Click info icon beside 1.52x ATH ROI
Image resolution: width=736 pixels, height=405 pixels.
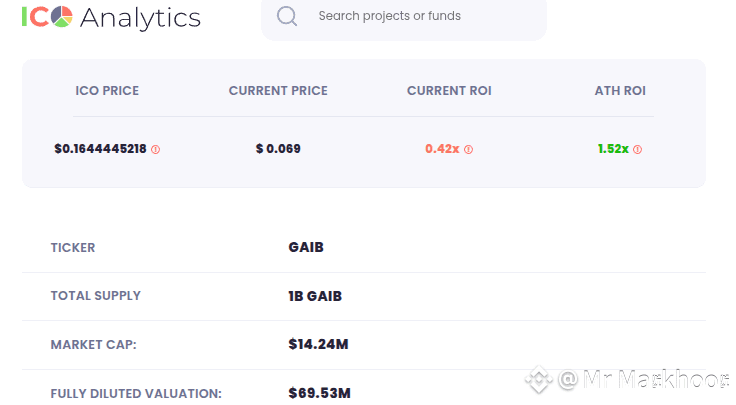point(638,149)
